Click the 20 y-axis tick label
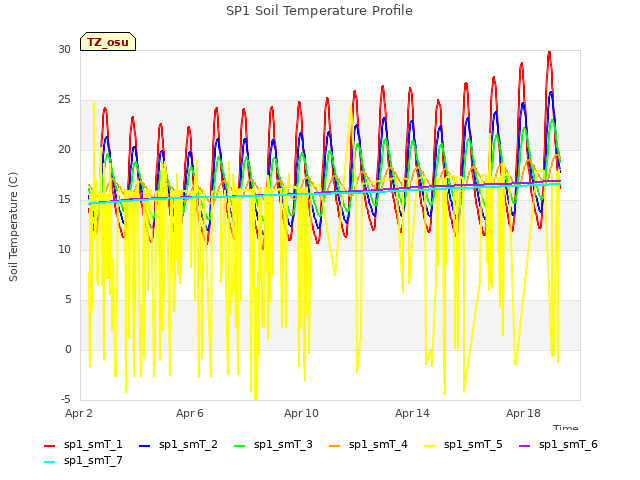640x480 pixels. point(64,149)
